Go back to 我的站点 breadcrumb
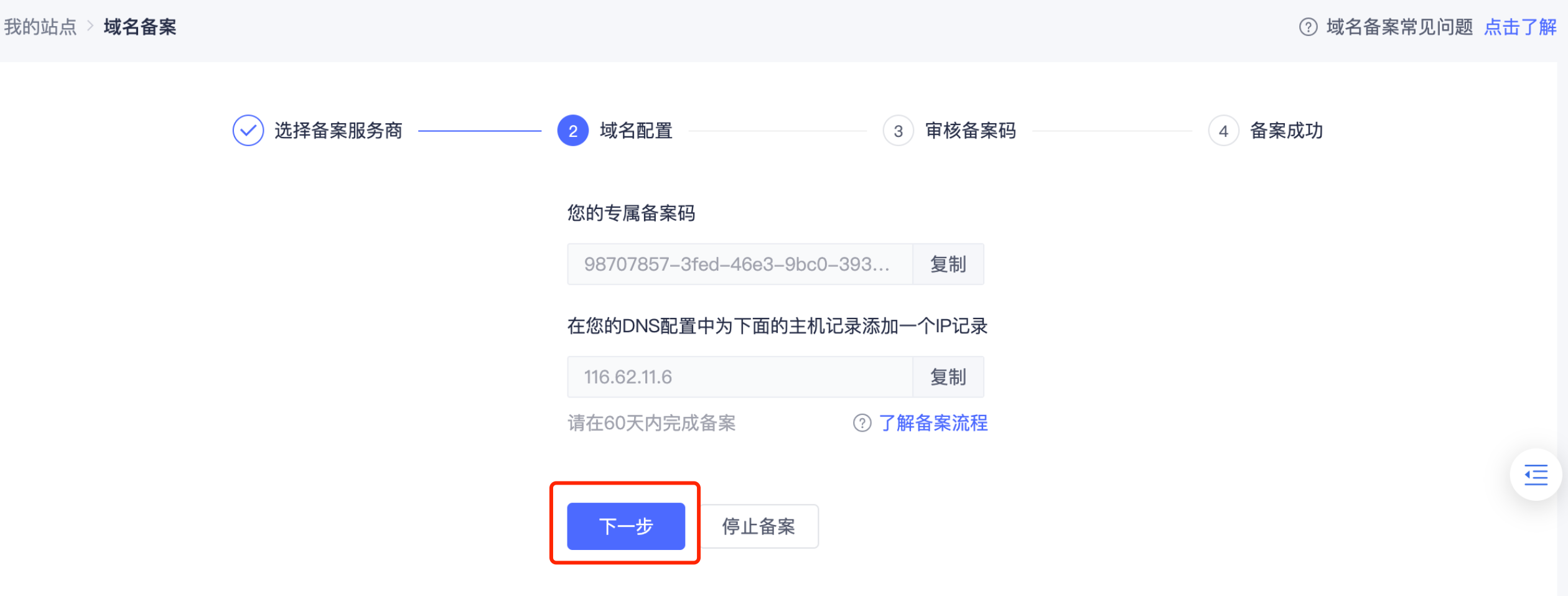The height and width of the screenshot is (596, 1568). (x=40, y=27)
